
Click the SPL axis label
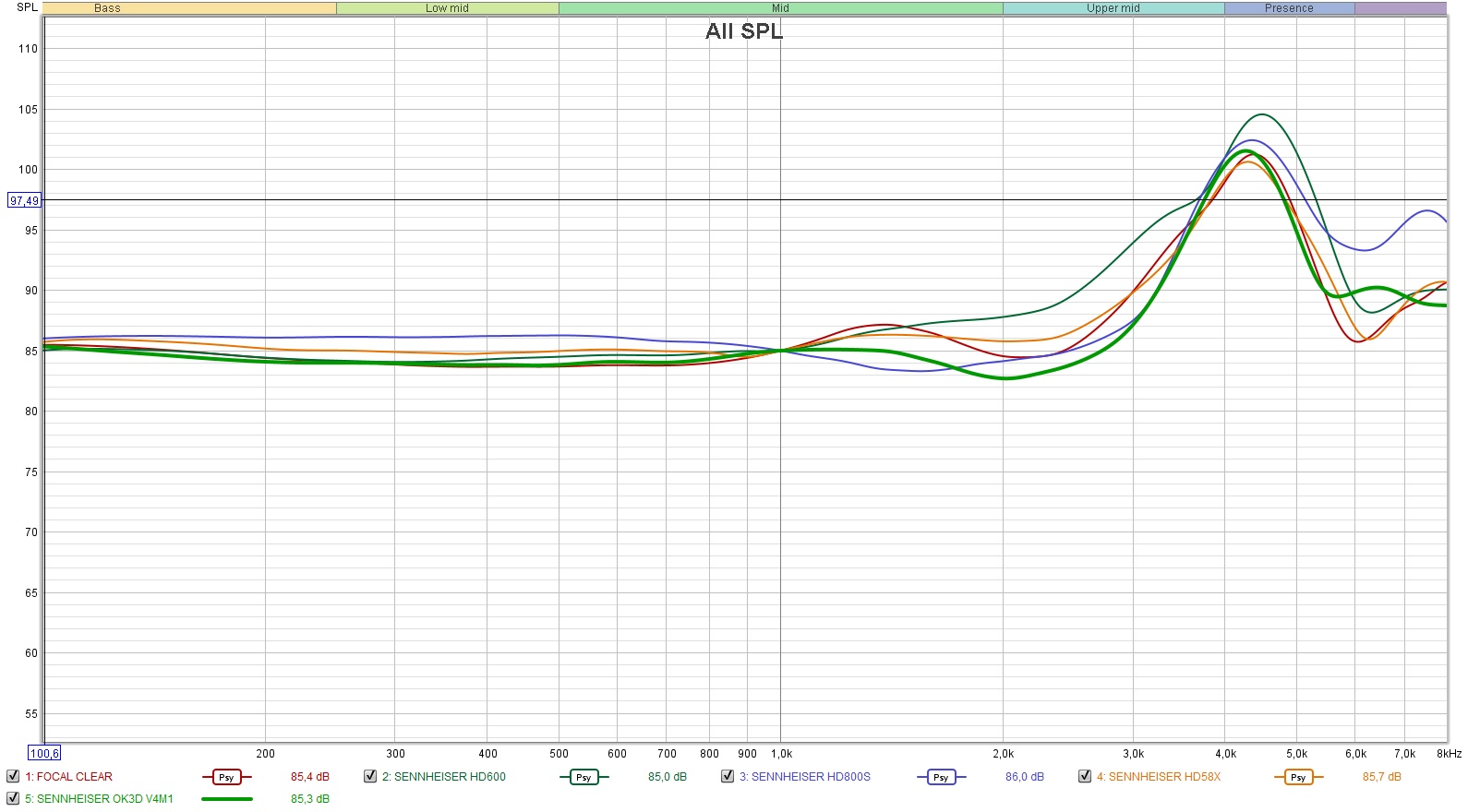tap(27, 7)
